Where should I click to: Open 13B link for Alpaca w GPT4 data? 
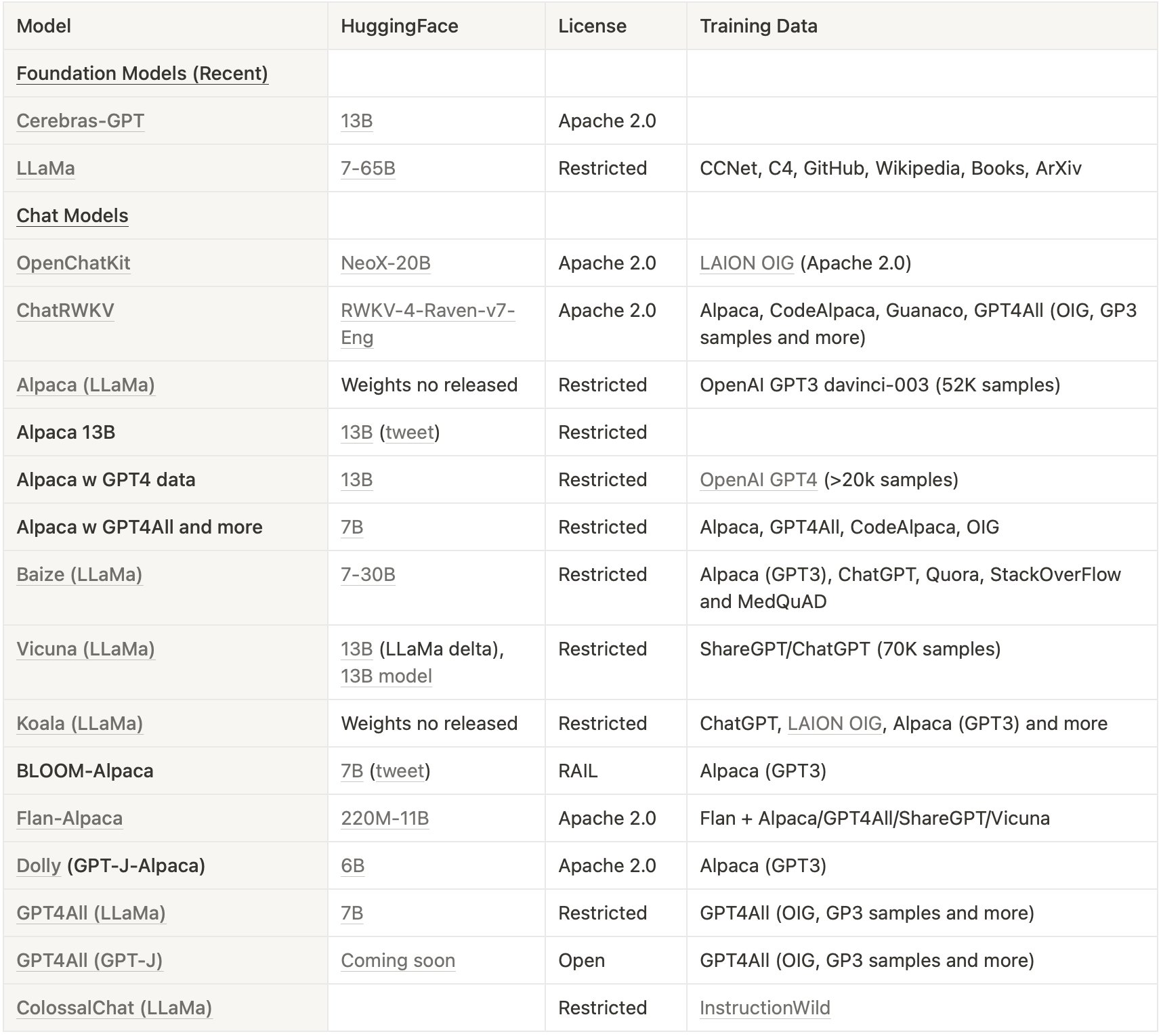point(356,479)
